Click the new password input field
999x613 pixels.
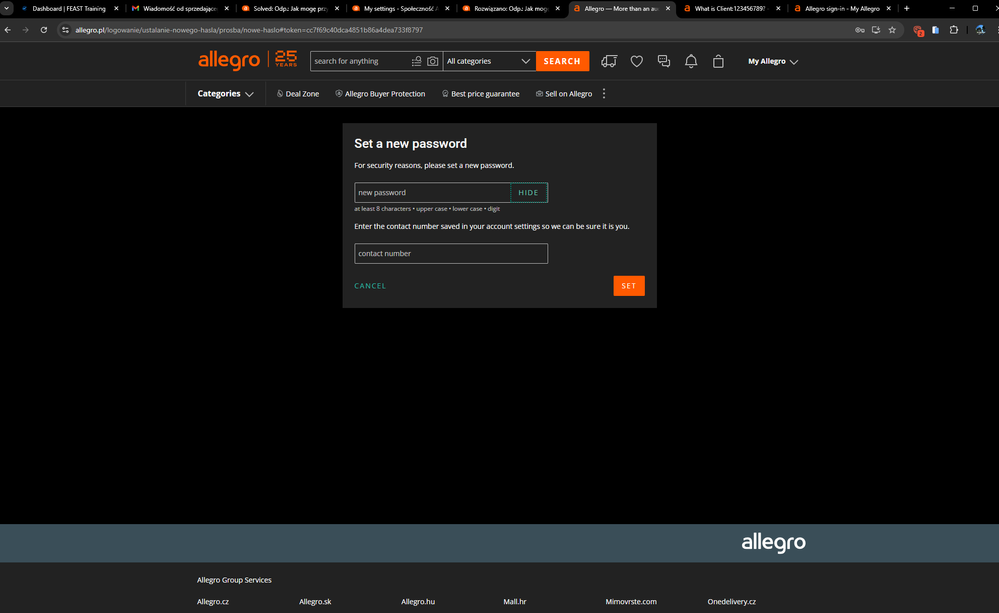[x=432, y=193]
